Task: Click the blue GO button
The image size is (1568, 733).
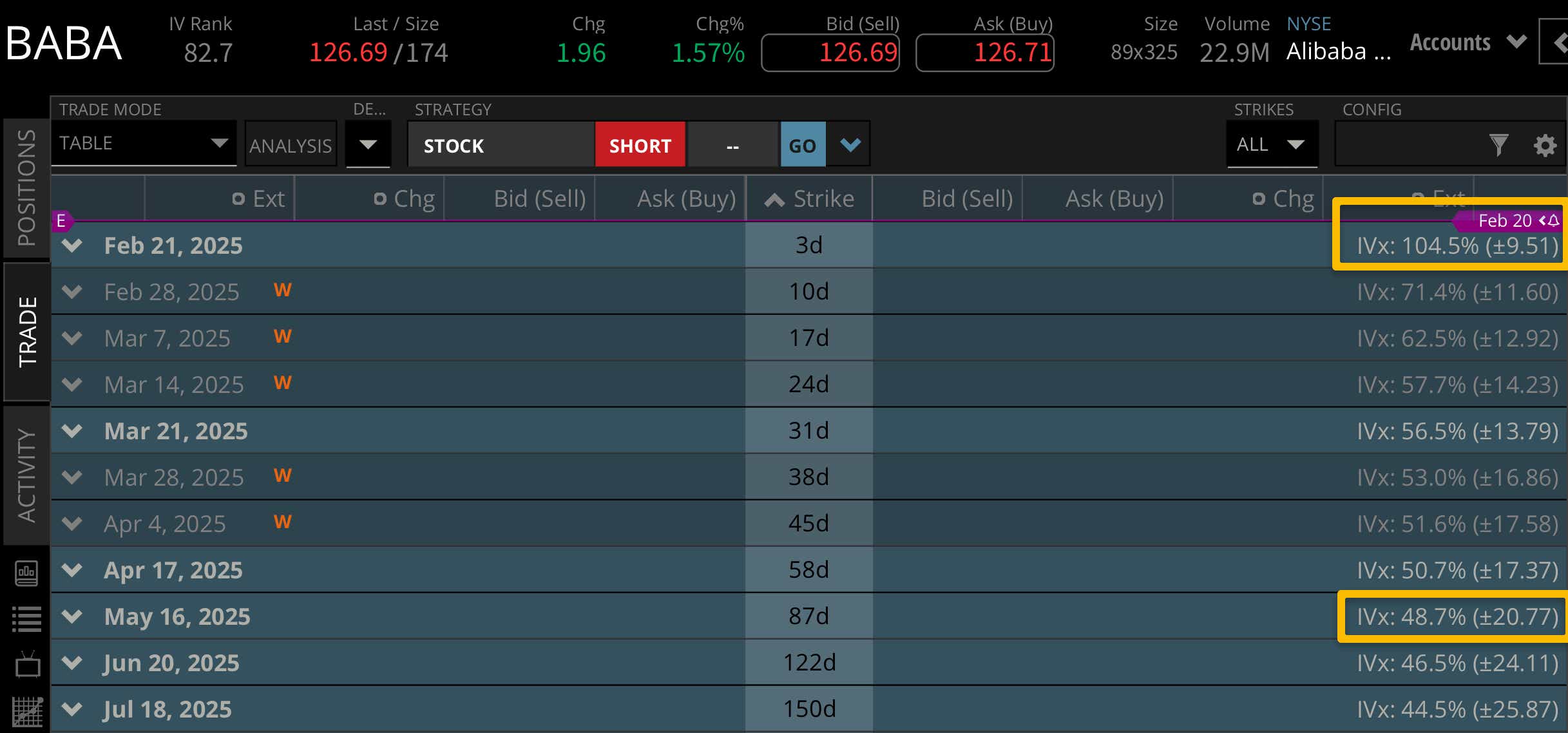Action: 802,146
